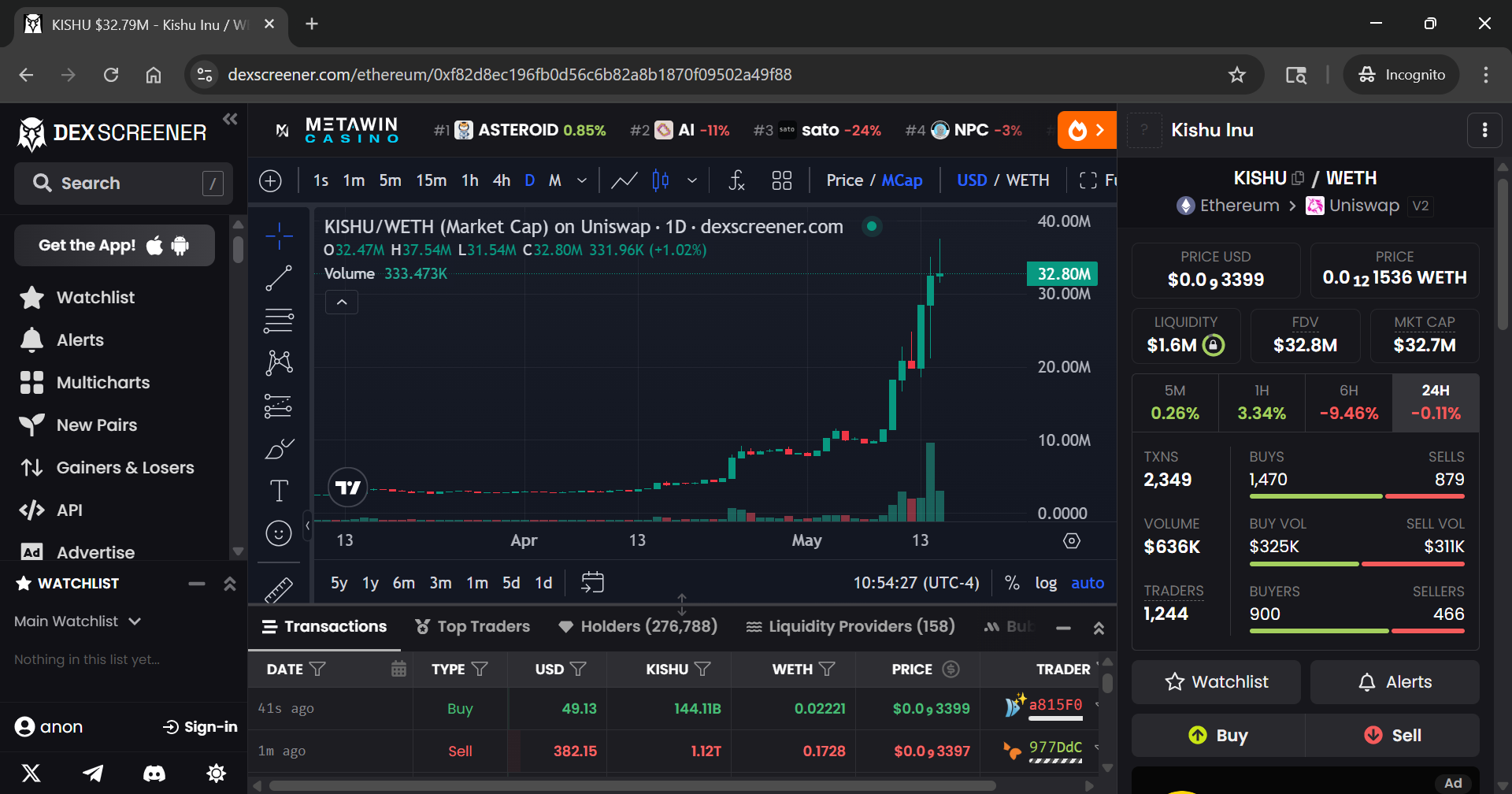
Task: Collapse the drawing toolbar handle
Action: (x=308, y=524)
